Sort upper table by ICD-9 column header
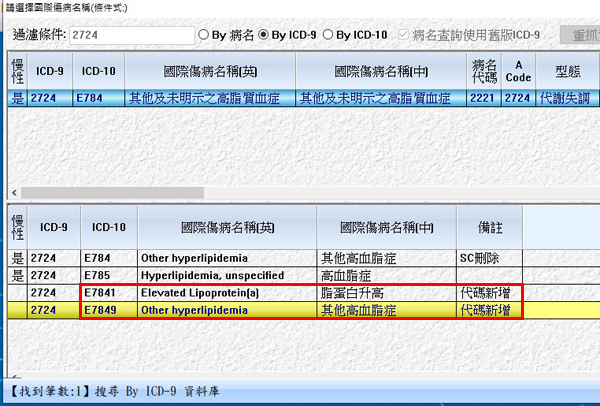This screenshot has height=406, width=600. pos(52,71)
